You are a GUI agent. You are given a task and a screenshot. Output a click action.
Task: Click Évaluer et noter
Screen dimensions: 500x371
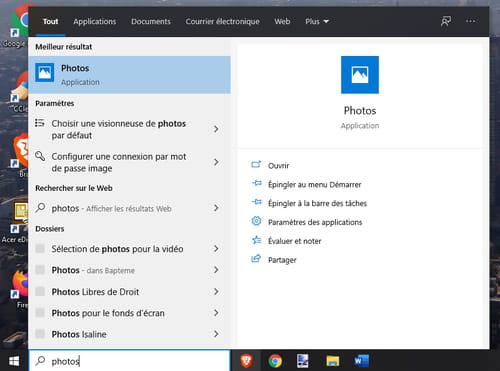[295, 241]
